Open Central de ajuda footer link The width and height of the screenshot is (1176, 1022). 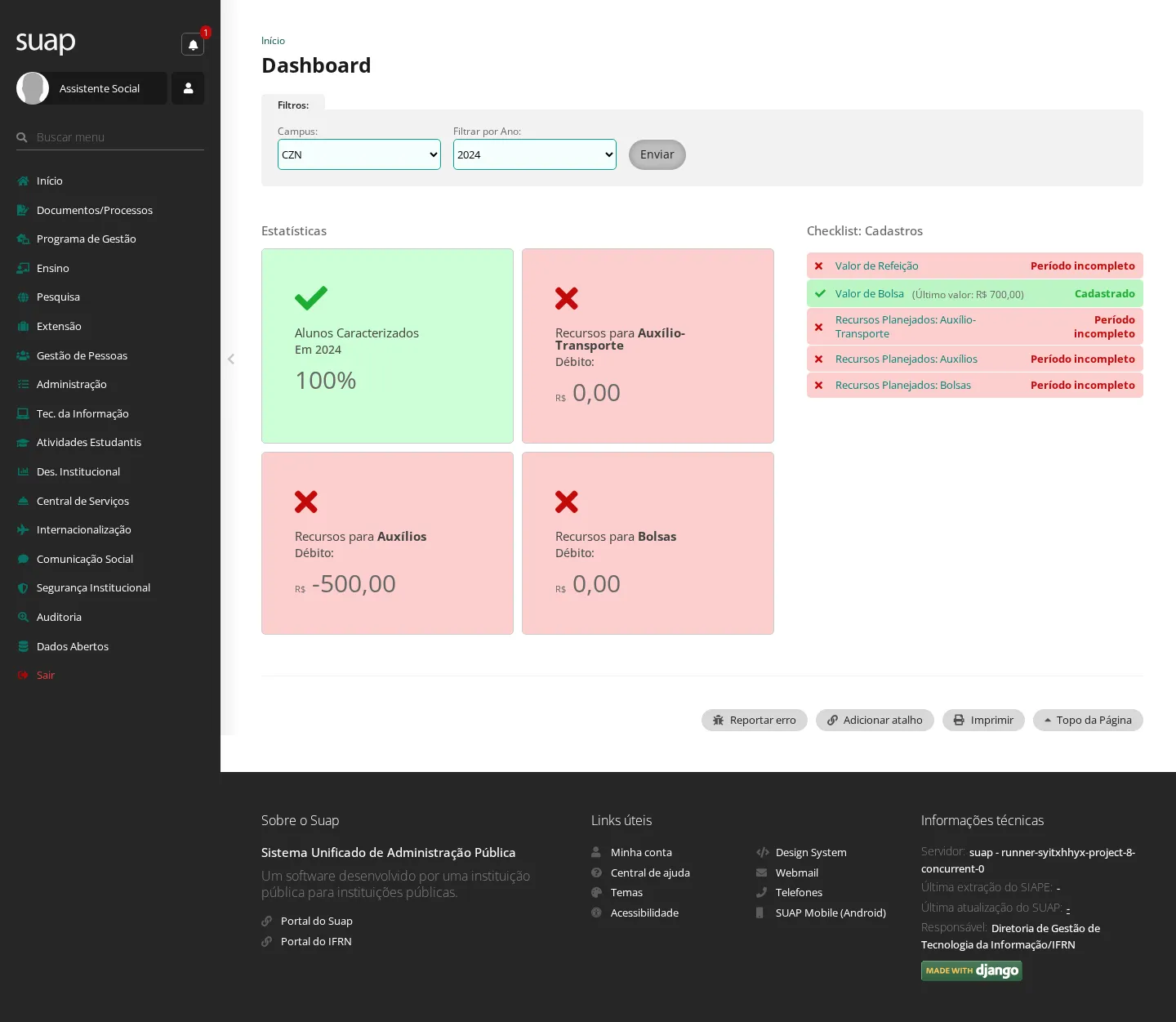tap(650, 872)
